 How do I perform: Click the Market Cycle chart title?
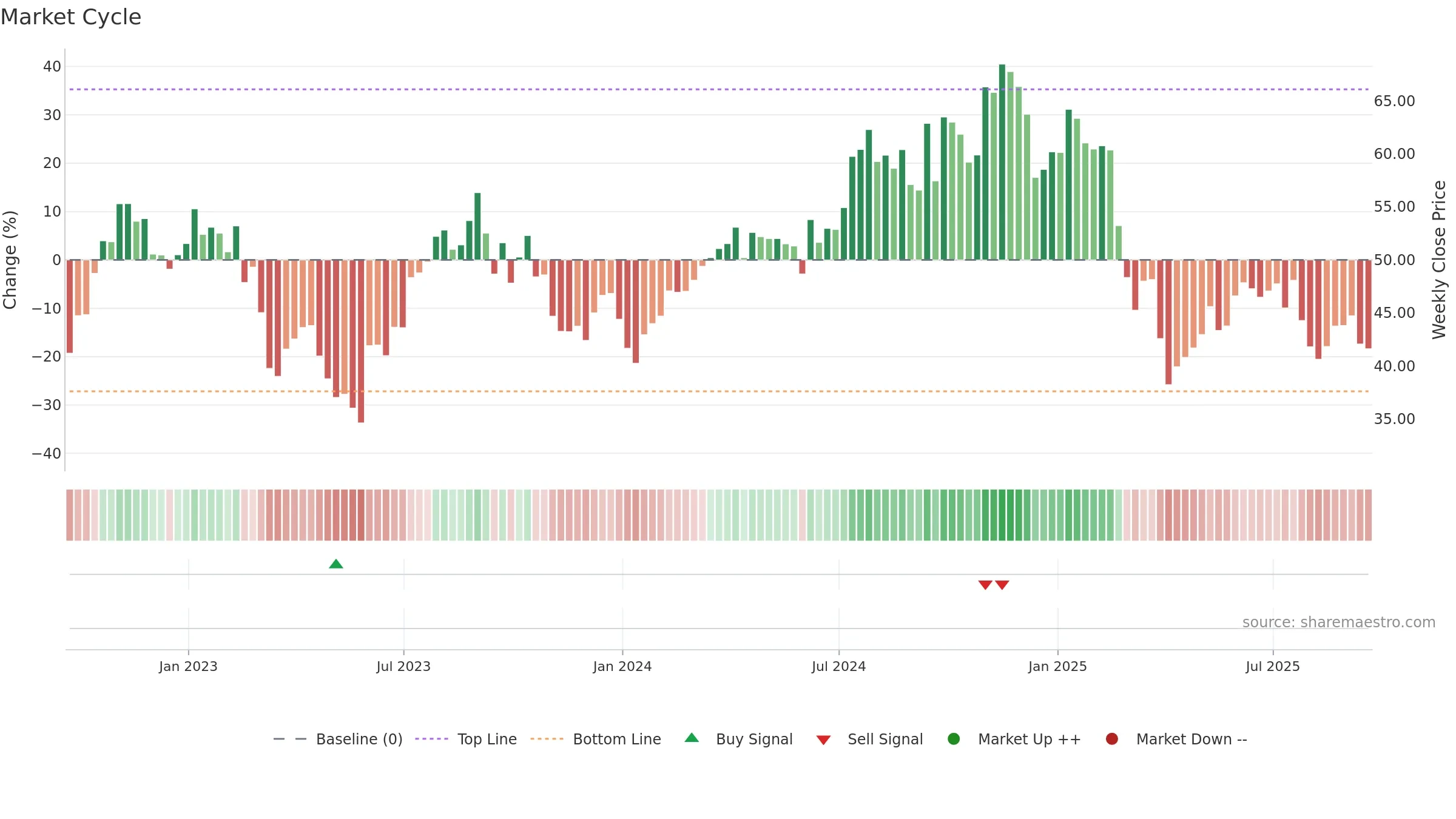click(x=71, y=17)
